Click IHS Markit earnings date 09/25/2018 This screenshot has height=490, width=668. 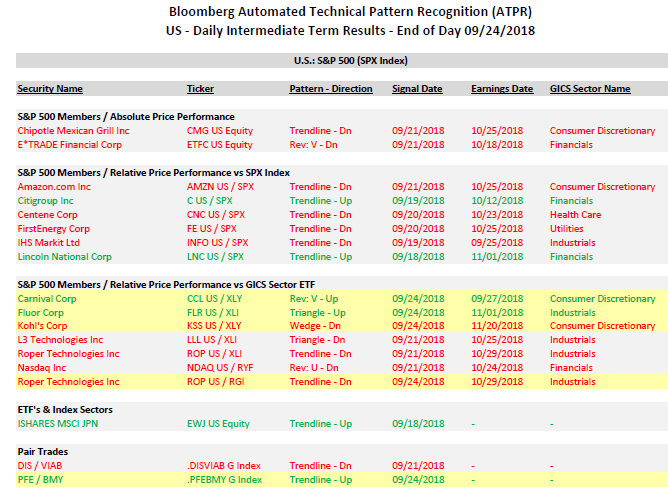497,243
